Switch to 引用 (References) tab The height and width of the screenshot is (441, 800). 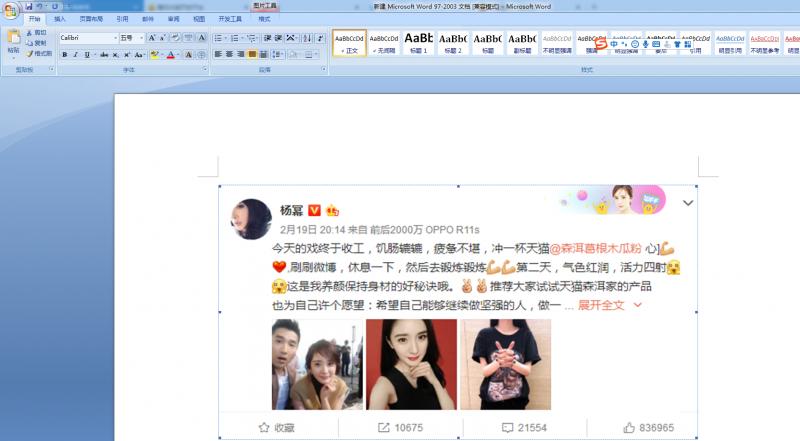122,19
